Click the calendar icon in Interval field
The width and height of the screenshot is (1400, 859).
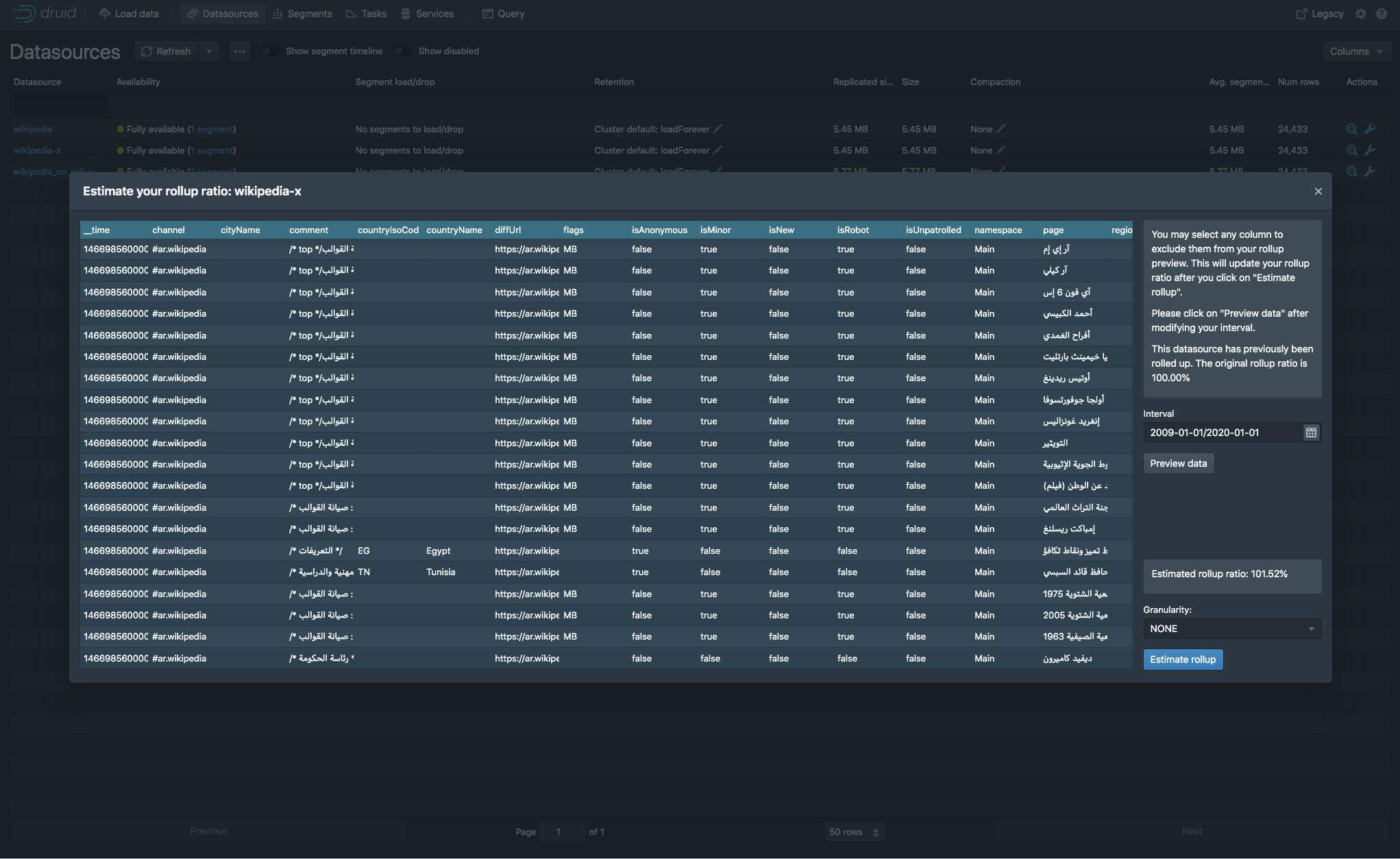click(x=1310, y=433)
